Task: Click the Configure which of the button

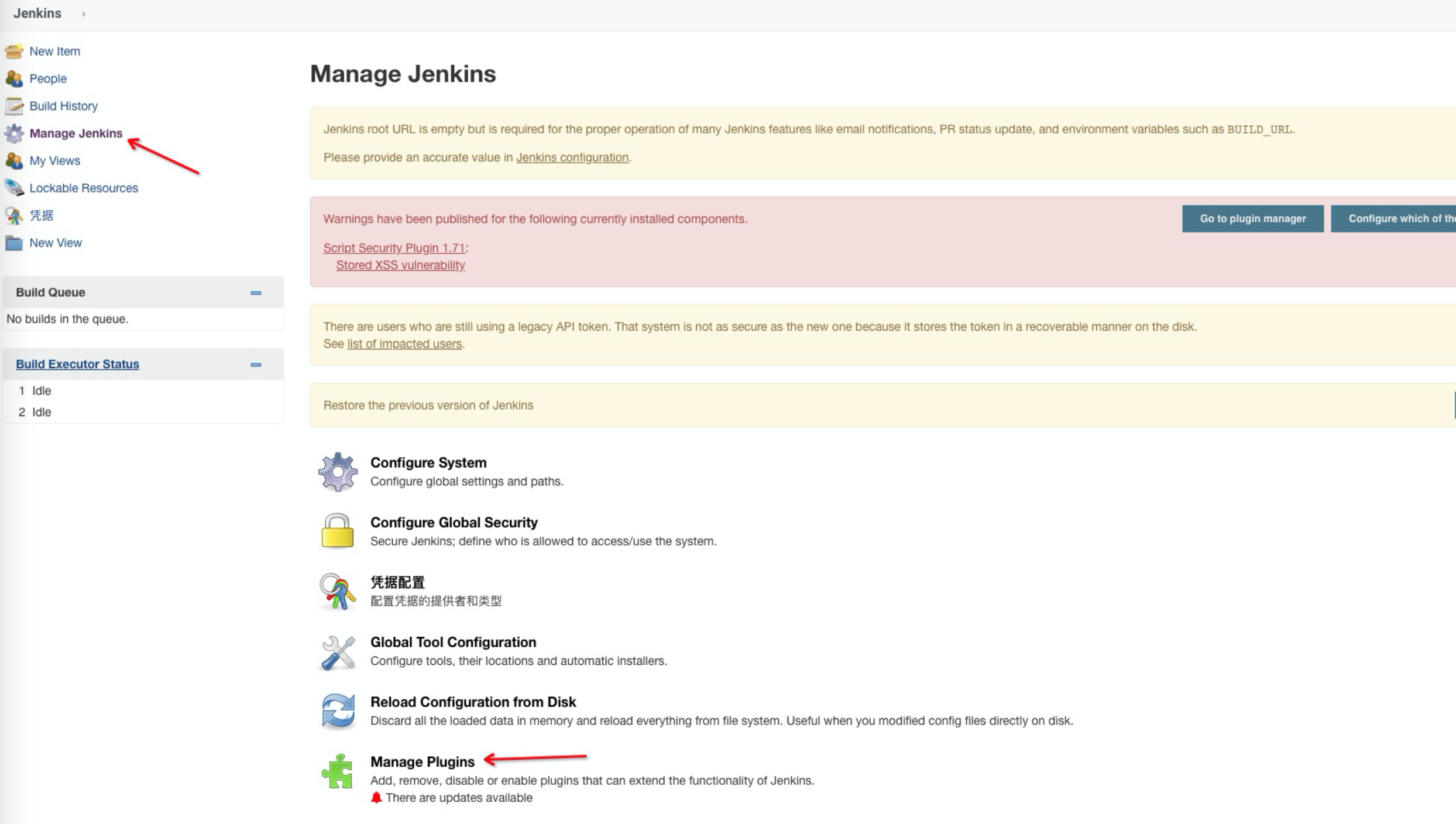Action: tap(1393, 219)
